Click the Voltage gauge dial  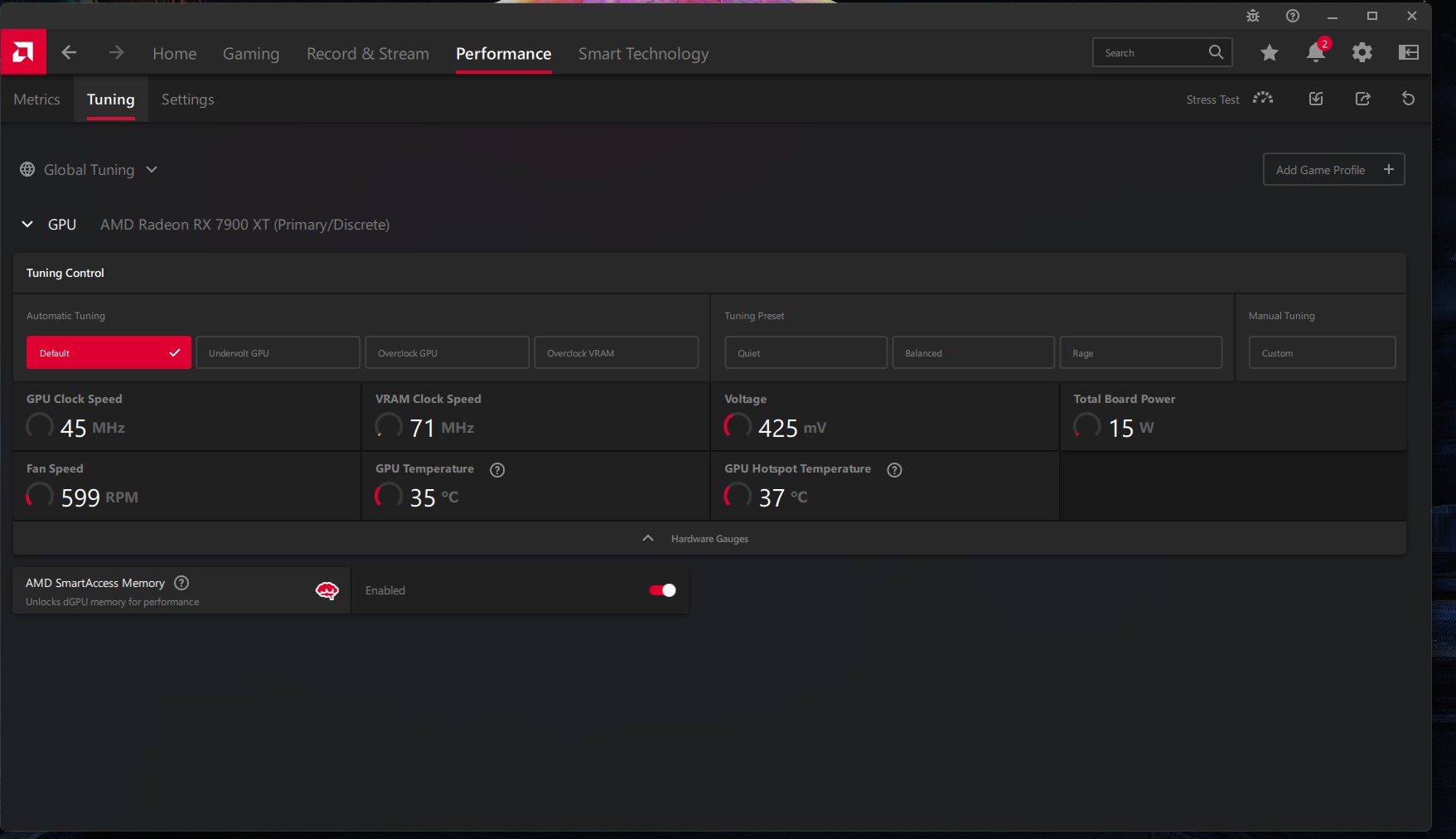tap(737, 426)
